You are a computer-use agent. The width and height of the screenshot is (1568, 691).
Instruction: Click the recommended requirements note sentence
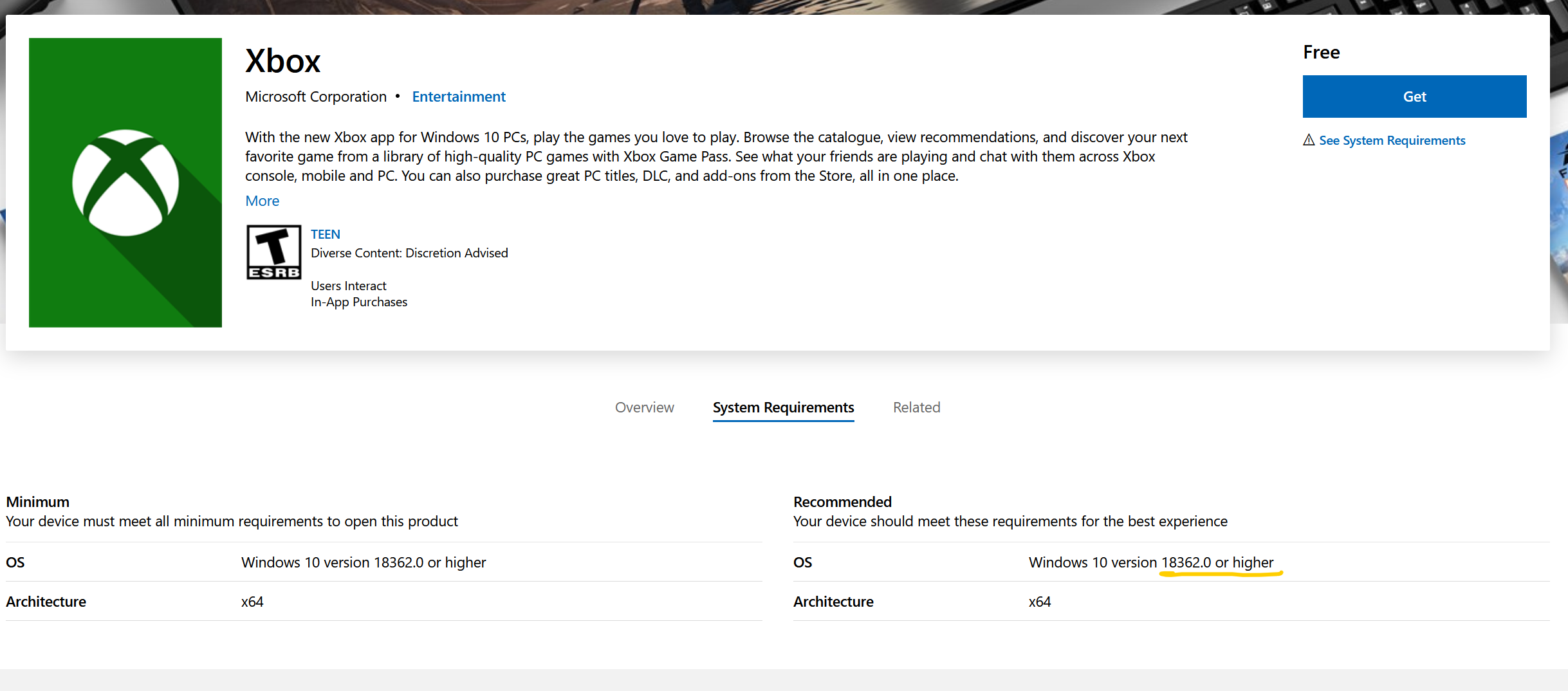1010,521
